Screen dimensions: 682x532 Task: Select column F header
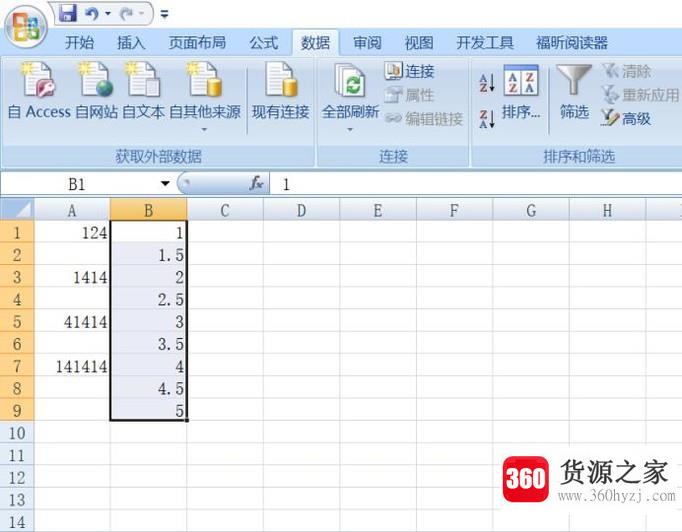(x=455, y=211)
